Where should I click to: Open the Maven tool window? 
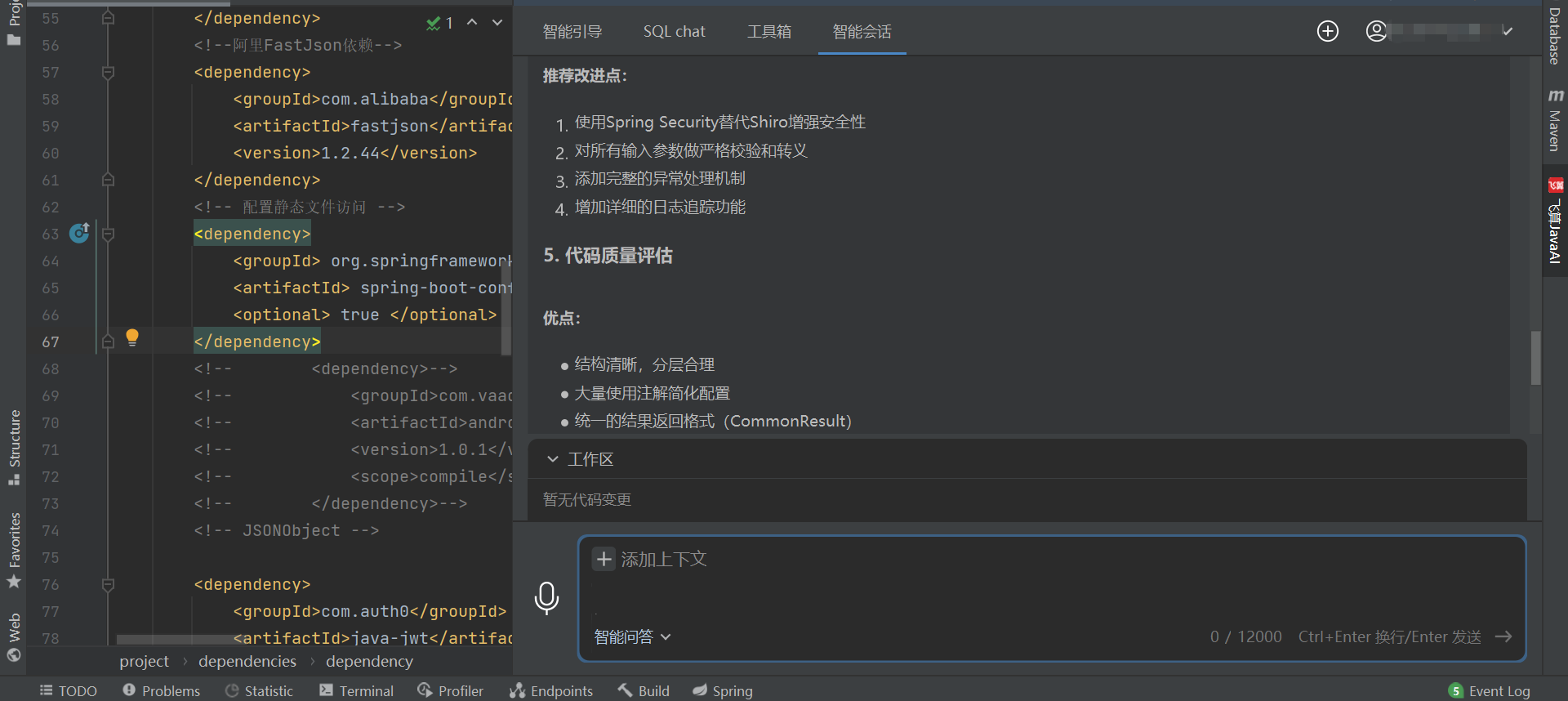(1555, 120)
